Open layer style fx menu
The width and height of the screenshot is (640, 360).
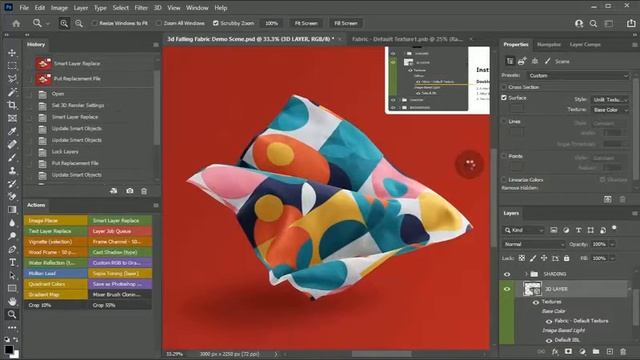(x=555, y=351)
